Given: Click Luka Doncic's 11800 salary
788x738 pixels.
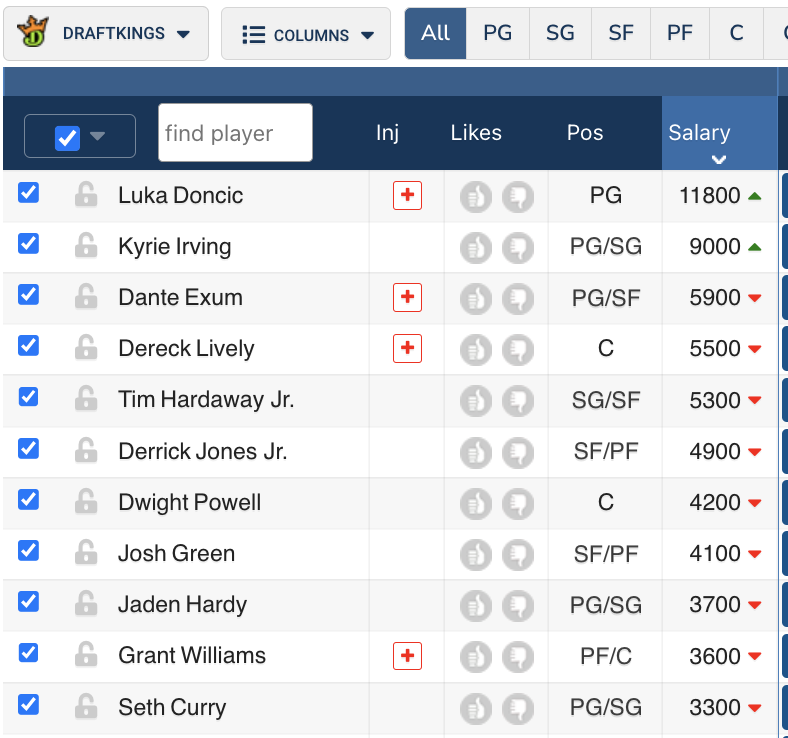Looking at the screenshot, I should pyautogui.click(x=710, y=195).
